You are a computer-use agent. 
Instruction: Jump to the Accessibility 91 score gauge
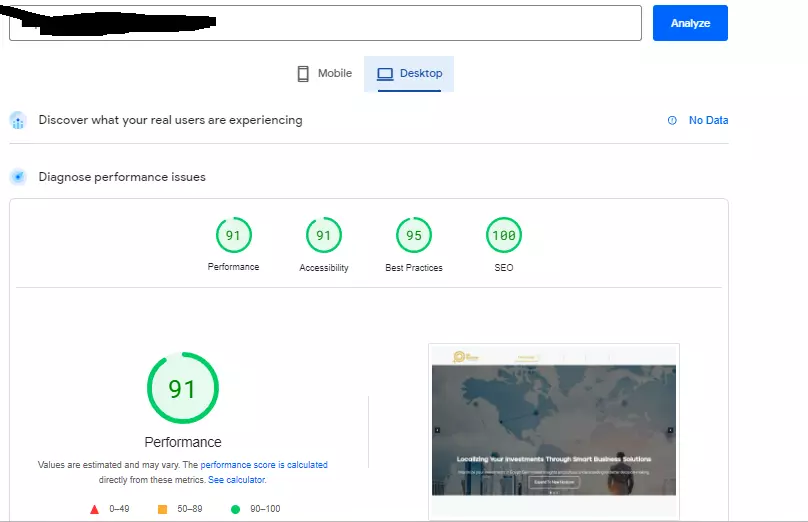[324, 235]
